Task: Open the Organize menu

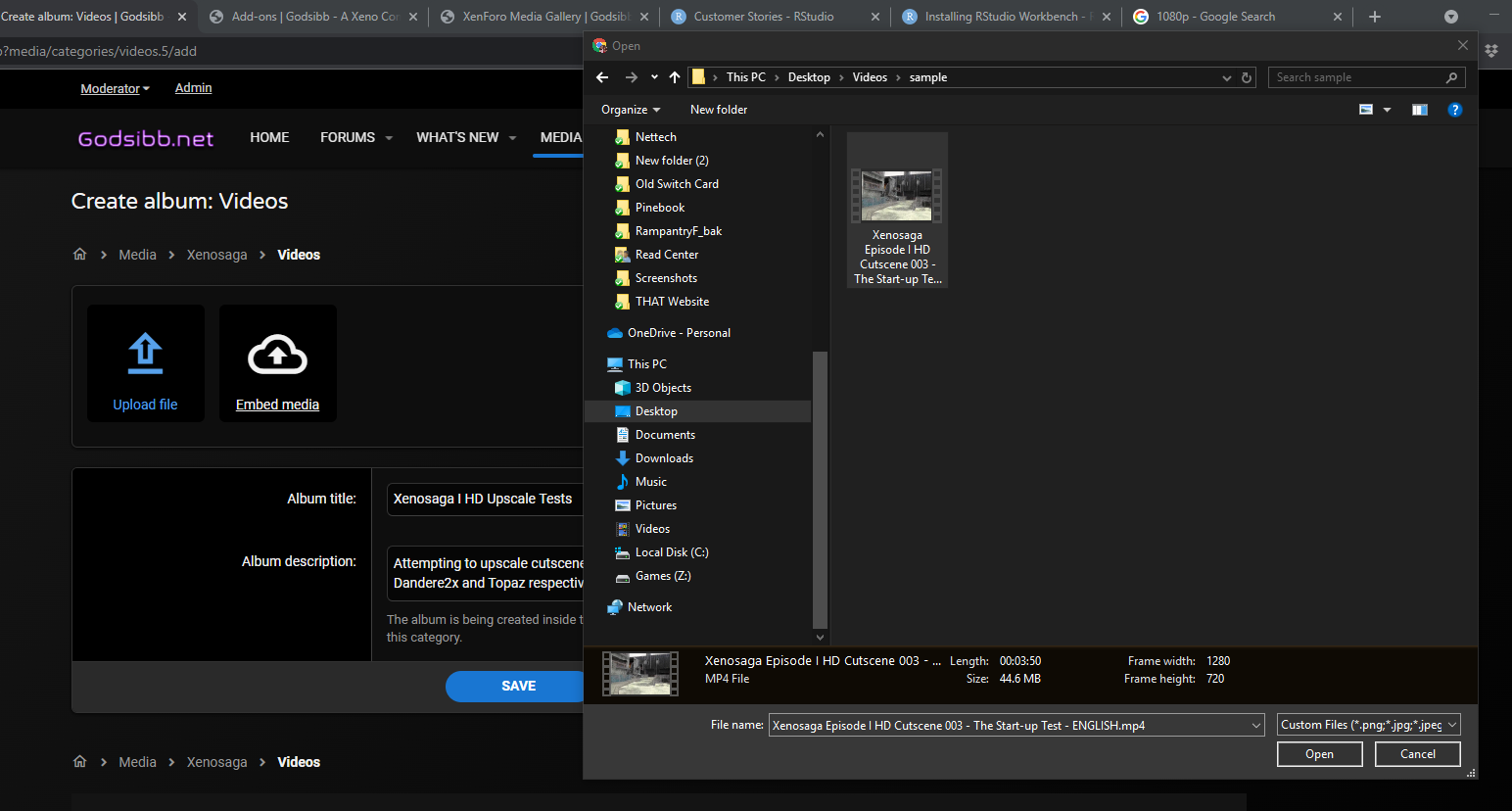Action: click(631, 110)
